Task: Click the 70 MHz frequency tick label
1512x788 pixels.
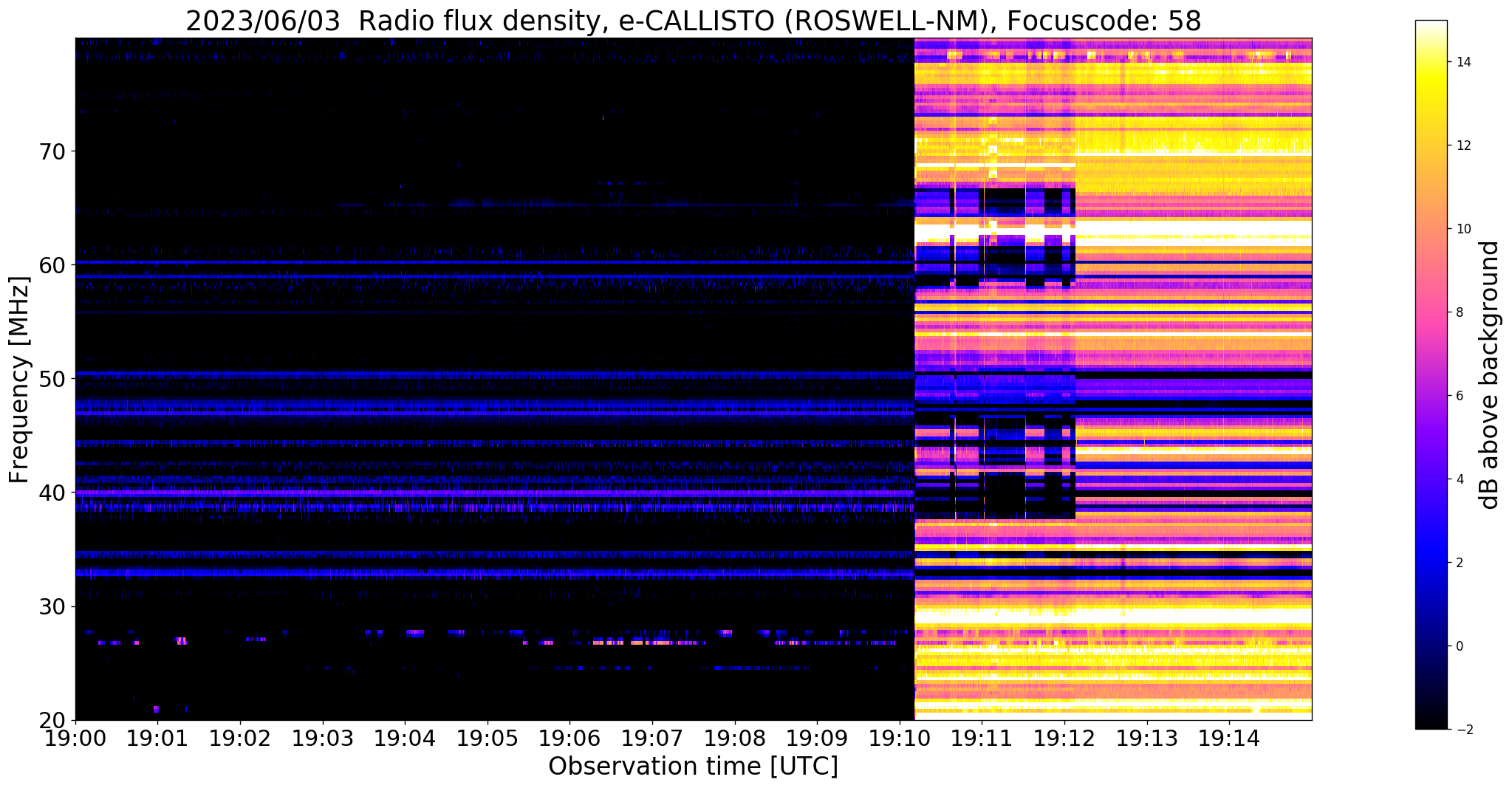Action: [52, 151]
